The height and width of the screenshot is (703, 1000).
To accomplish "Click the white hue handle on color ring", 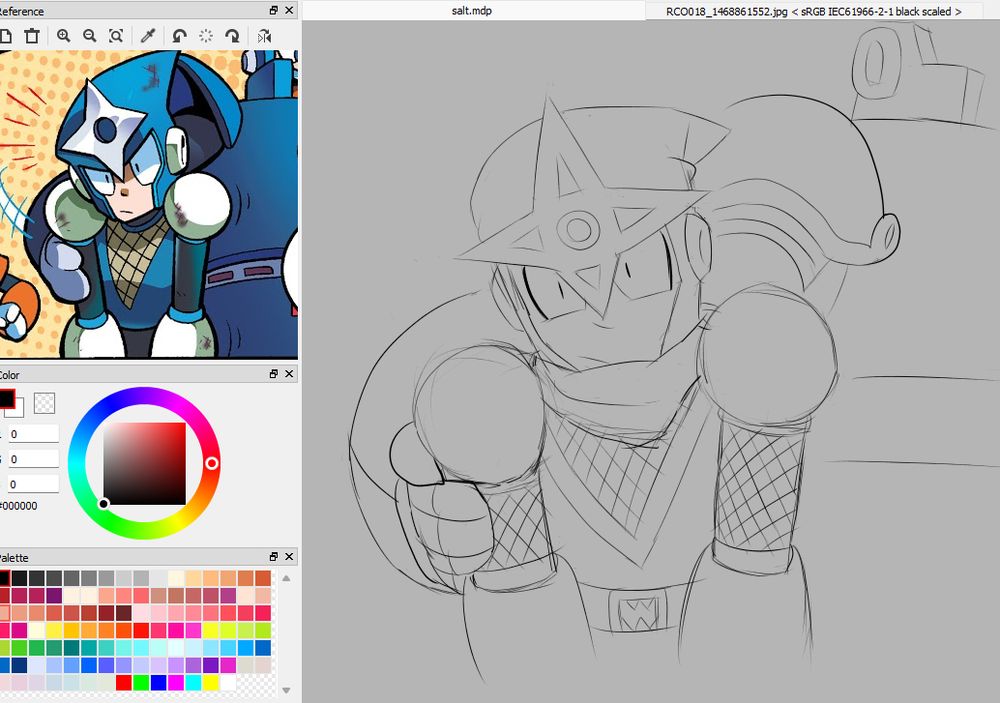I will (212, 463).
